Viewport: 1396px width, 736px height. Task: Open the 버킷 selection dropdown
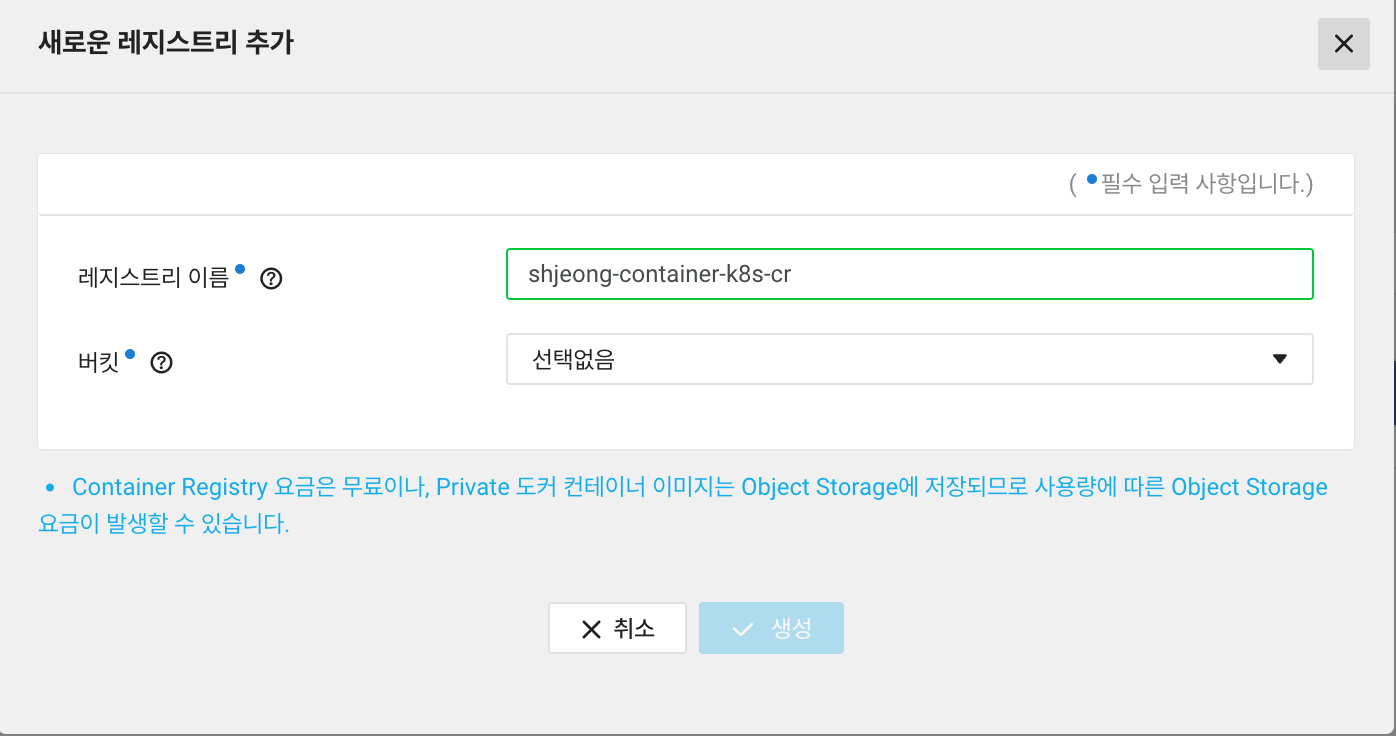(908, 358)
